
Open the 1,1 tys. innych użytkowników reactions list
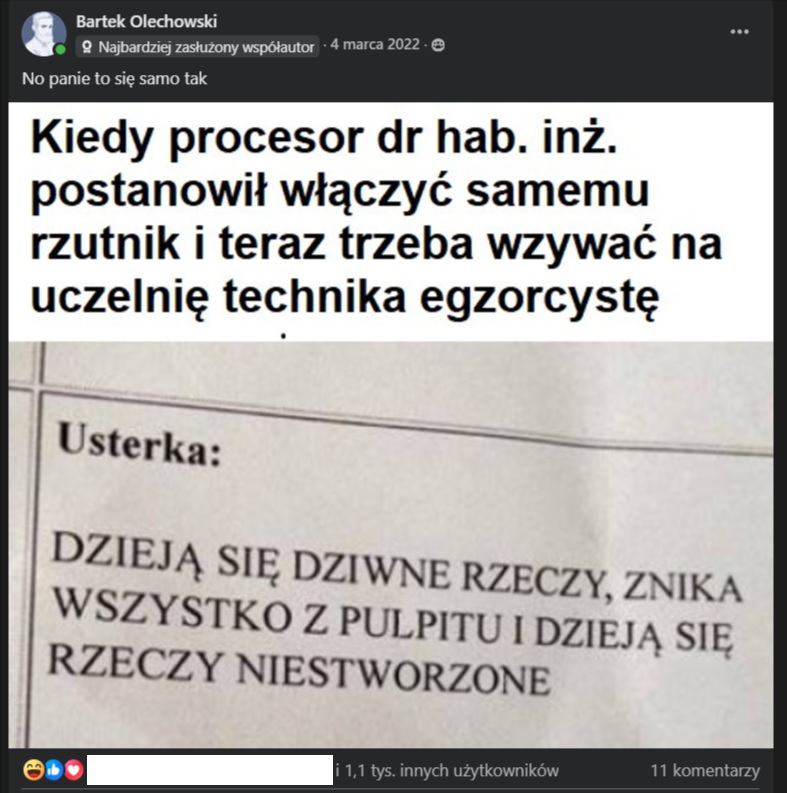pos(447,771)
